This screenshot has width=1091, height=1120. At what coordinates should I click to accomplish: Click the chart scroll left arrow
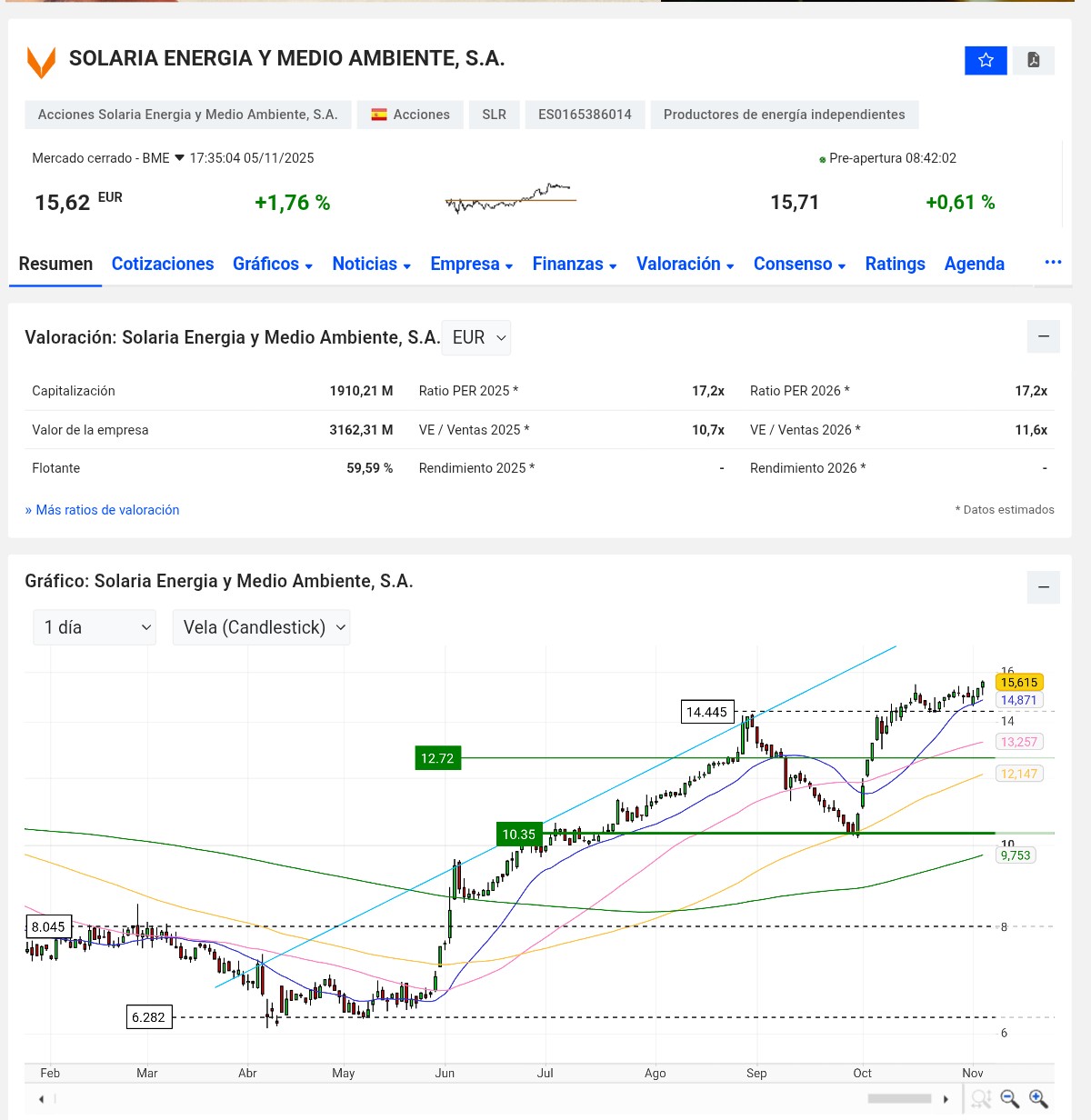pyautogui.click(x=41, y=1099)
